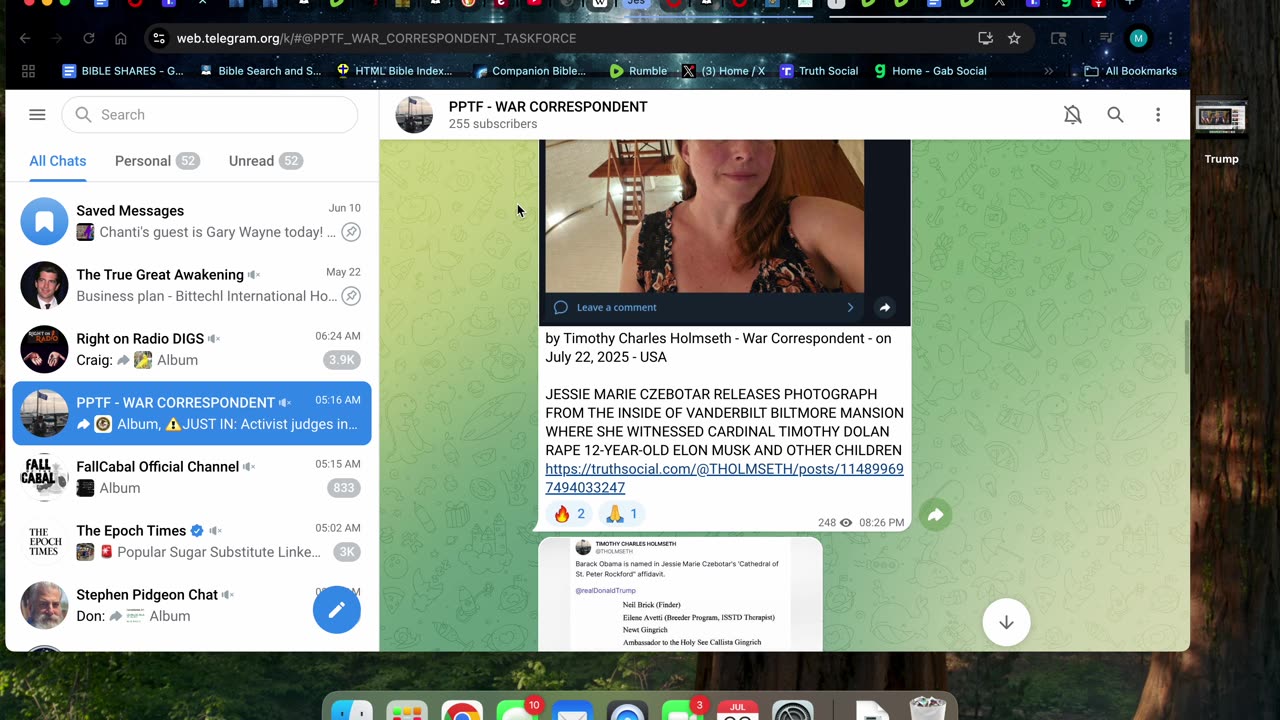This screenshot has height=720, width=1280.
Task: Click the 3.9K unread badge
Action: pos(342,360)
